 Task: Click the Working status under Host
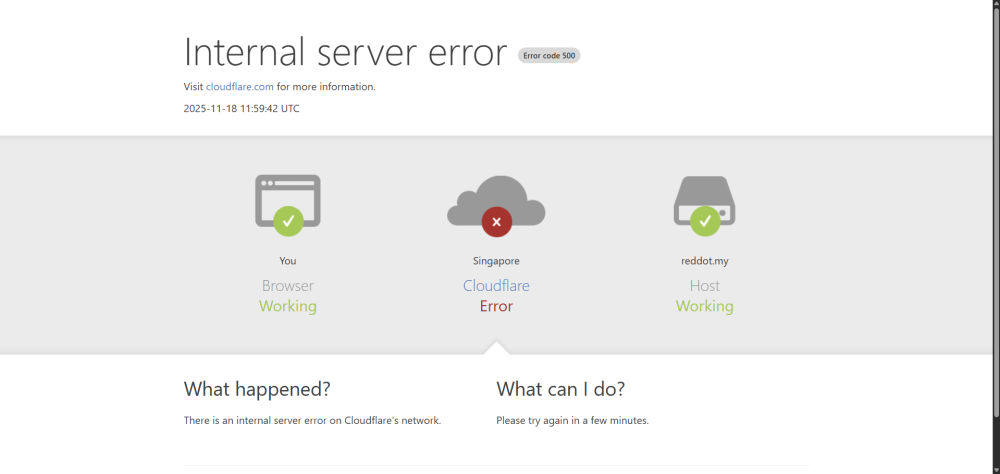pos(705,306)
